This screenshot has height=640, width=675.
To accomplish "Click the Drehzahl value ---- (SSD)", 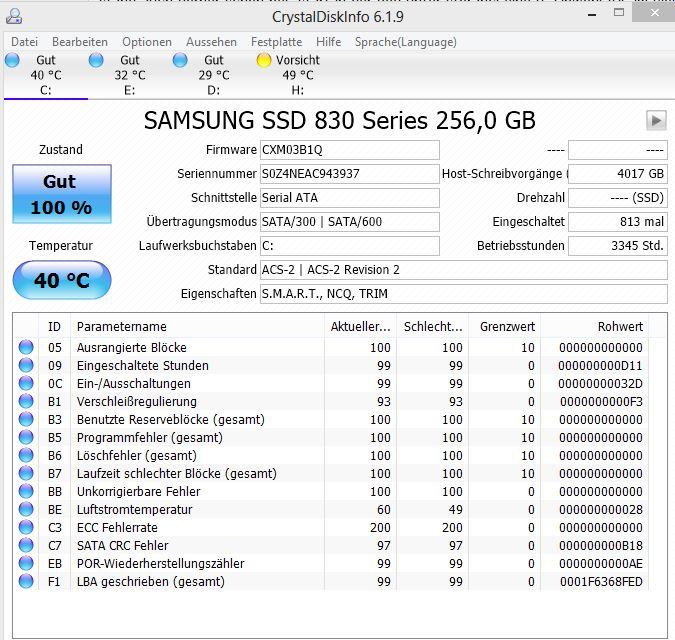I will [x=618, y=198].
